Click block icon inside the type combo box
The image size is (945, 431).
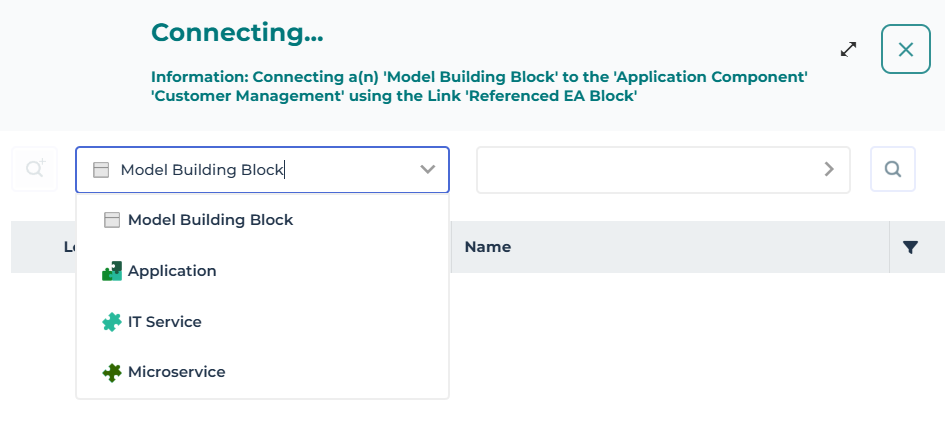(100, 170)
